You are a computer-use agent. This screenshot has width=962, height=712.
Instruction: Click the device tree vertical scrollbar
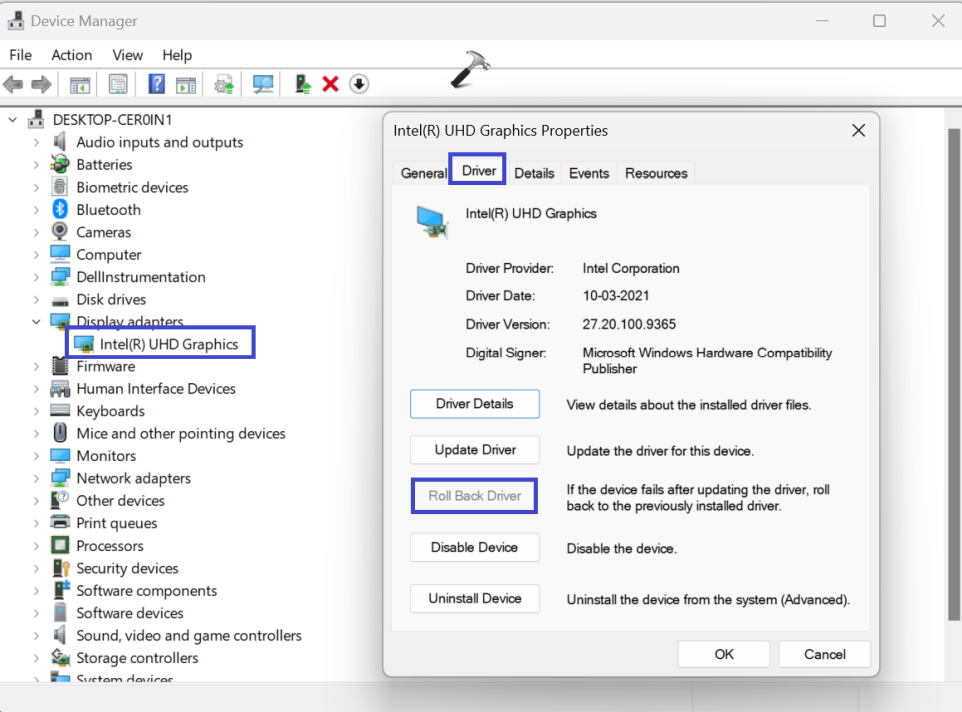[953, 375]
